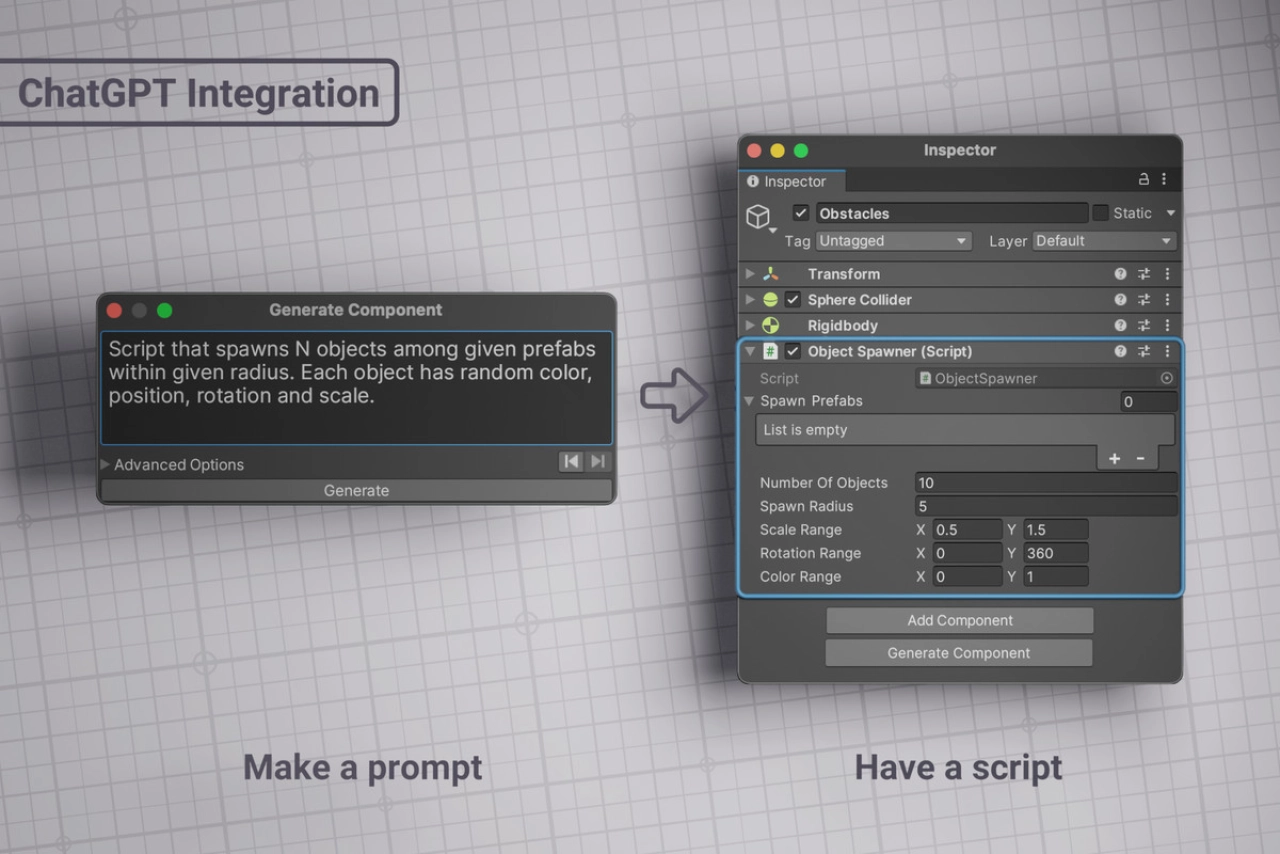The image size is (1280, 854).
Task: Expand the Sphere Collider component
Action: (x=750, y=300)
